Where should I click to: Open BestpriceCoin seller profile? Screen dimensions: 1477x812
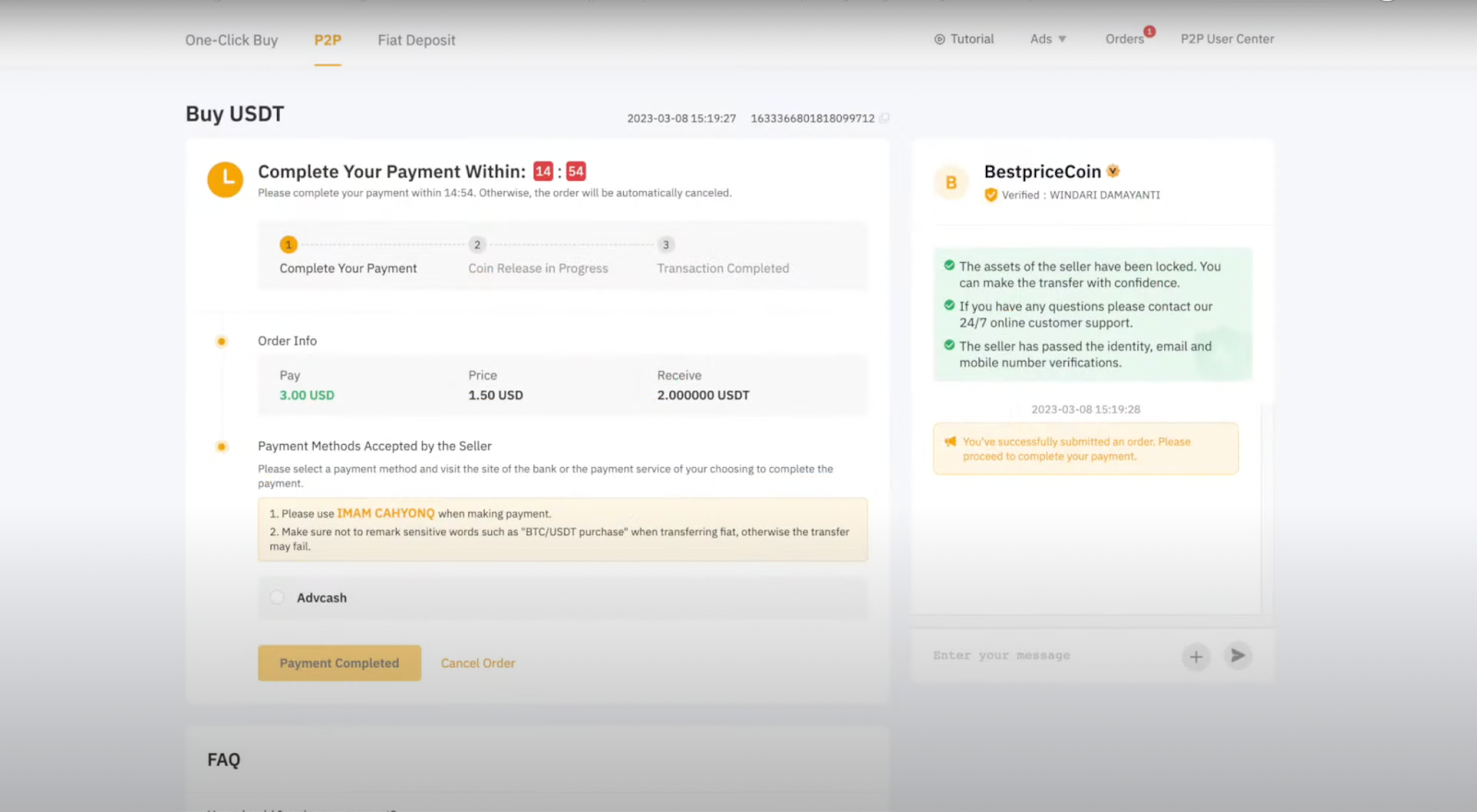coord(1042,172)
